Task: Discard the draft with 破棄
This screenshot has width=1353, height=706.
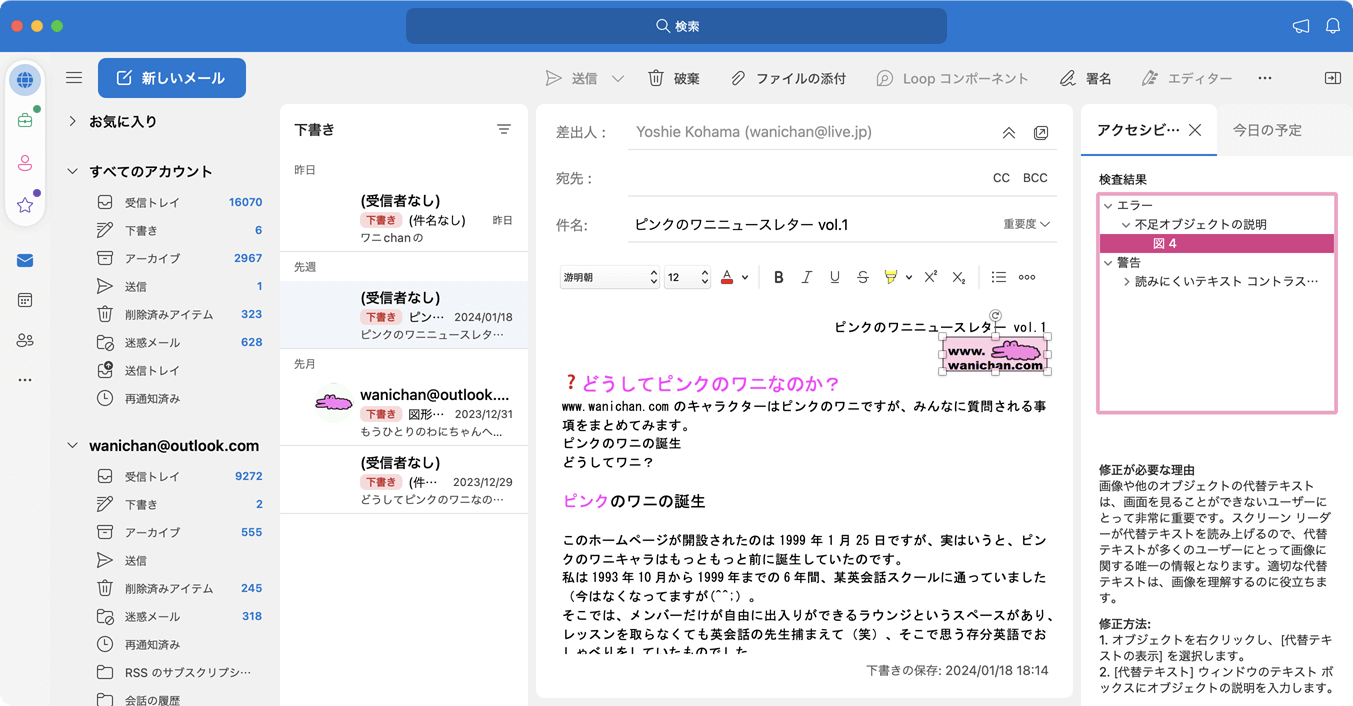Action: pyautogui.click(x=674, y=78)
